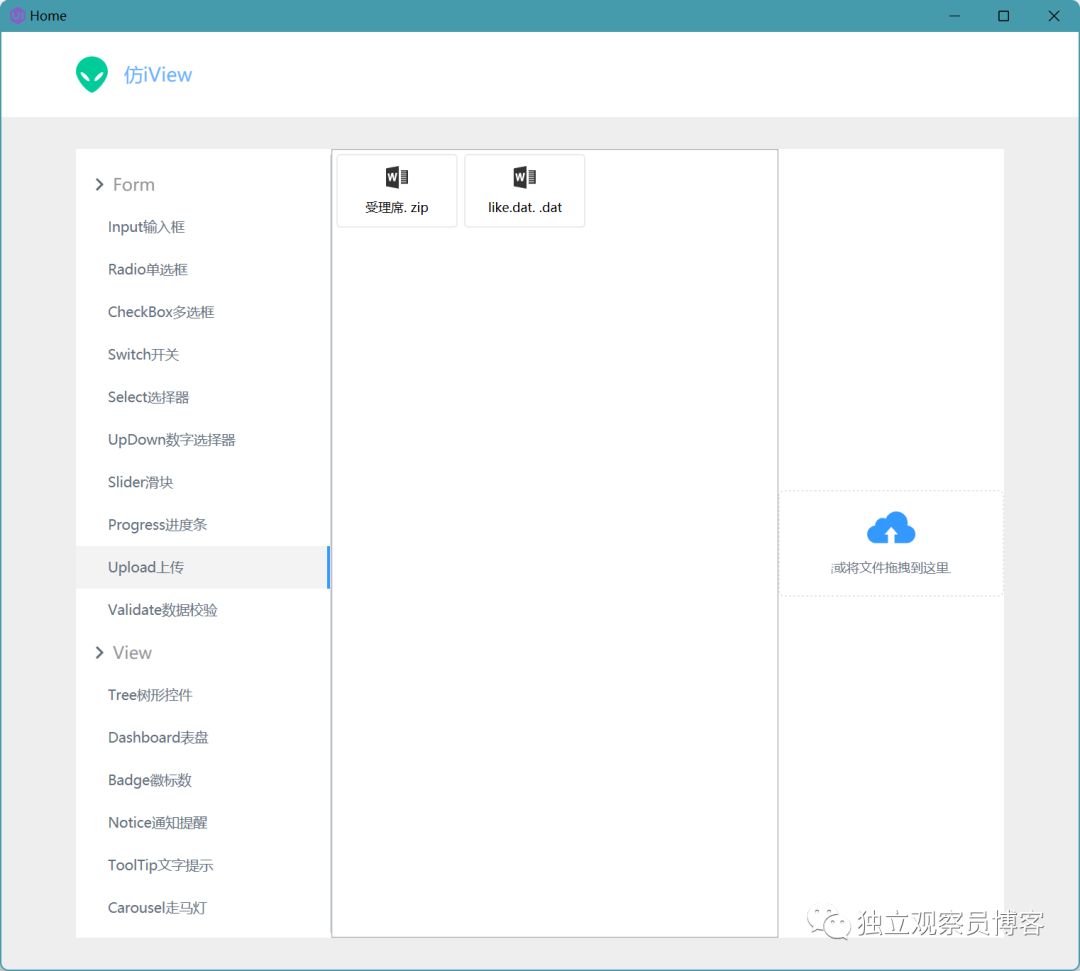Open Validate数据校验 in the sidebar
1080x971 pixels.
[161, 610]
